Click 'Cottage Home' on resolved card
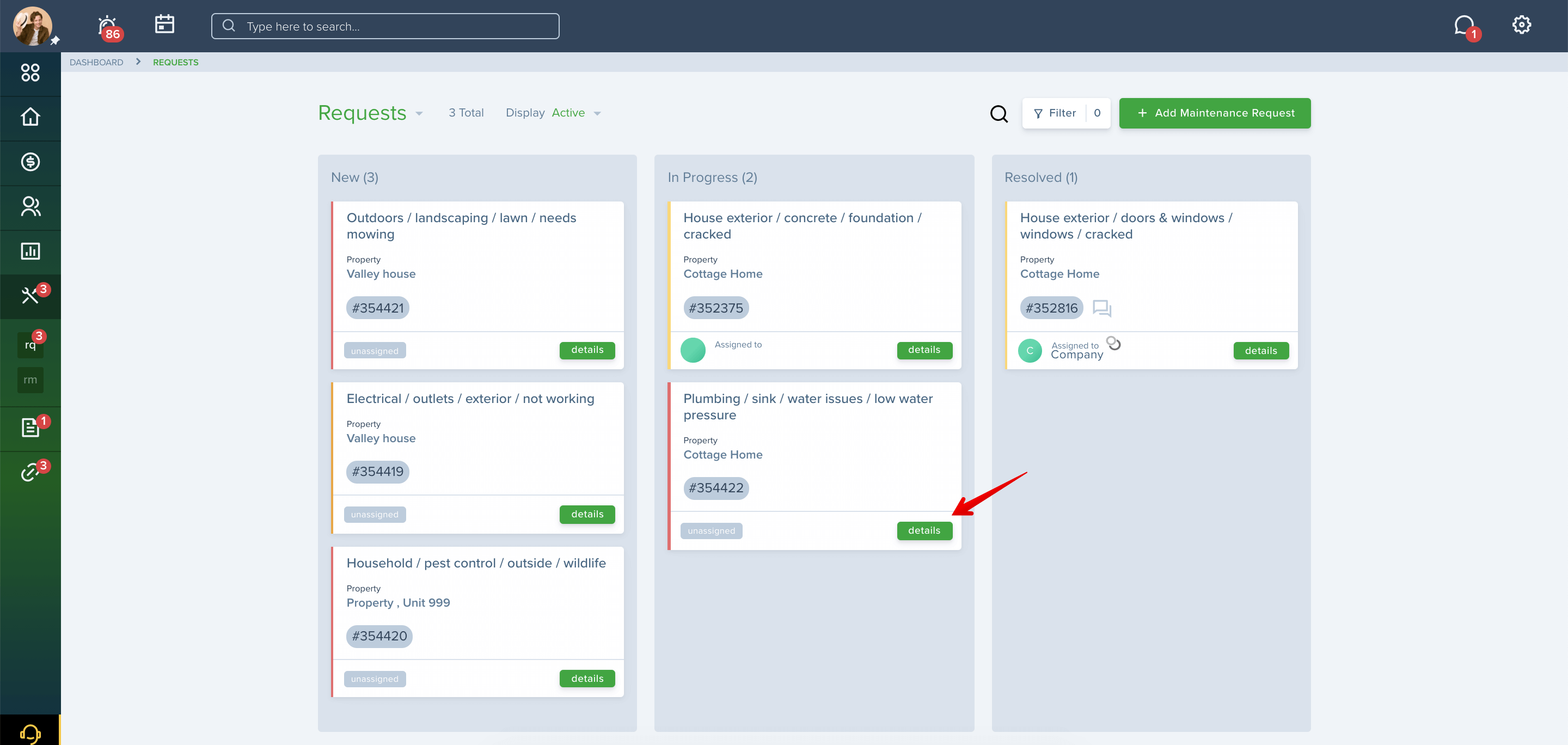 [x=1059, y=274]
